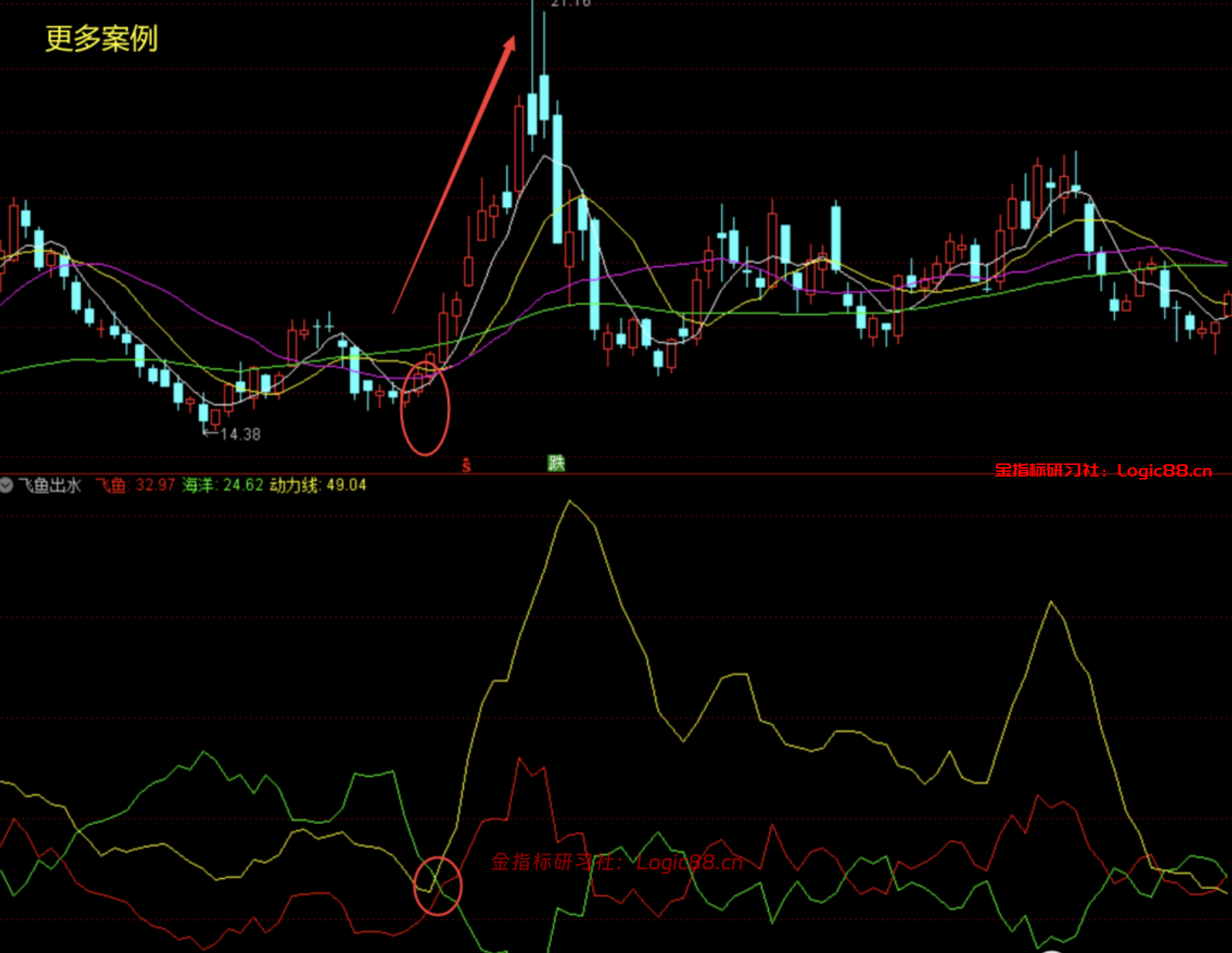This screenshot has height=953, width=1232.
Task: Click the 海洋 value 24.62 readout
Action: click(x=223, y=485)
